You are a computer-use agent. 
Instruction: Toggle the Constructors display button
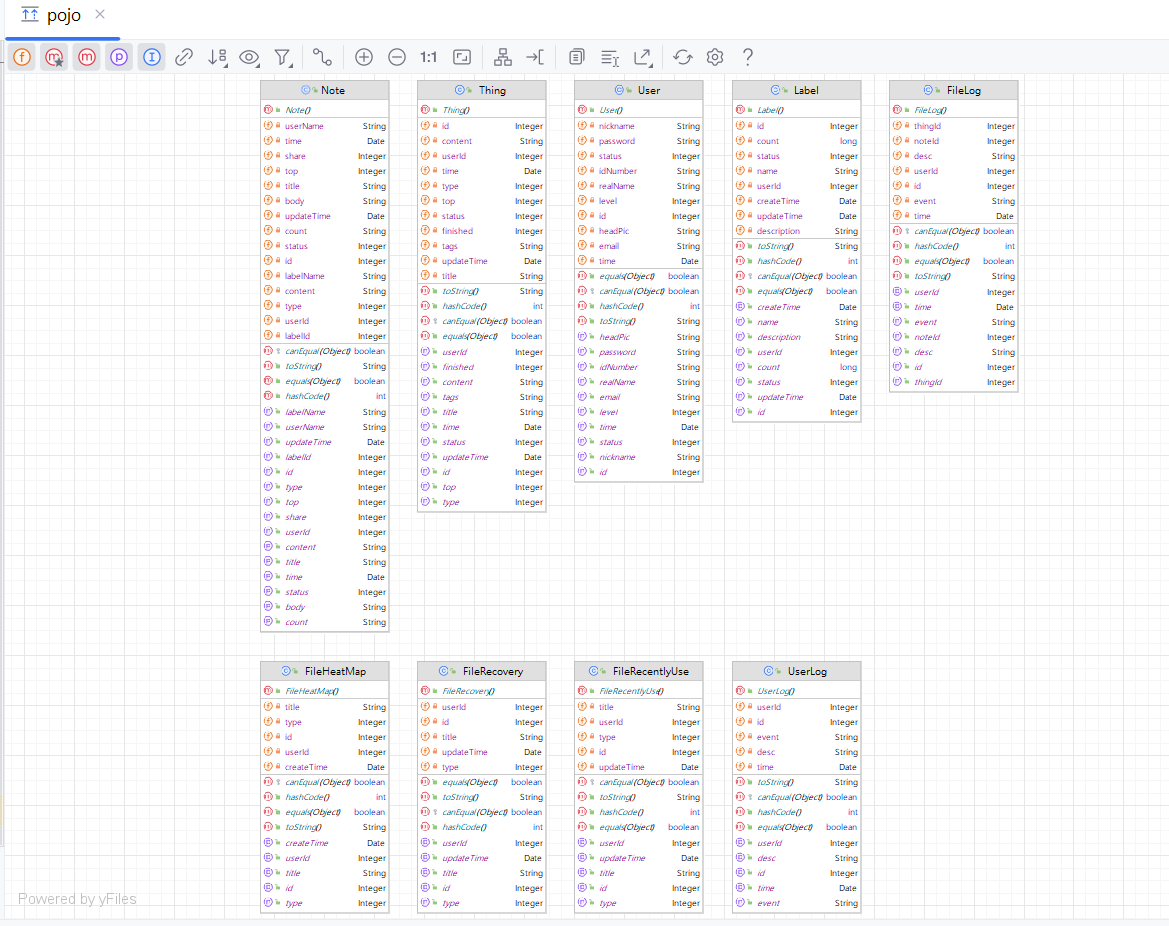tap(54, 57)
